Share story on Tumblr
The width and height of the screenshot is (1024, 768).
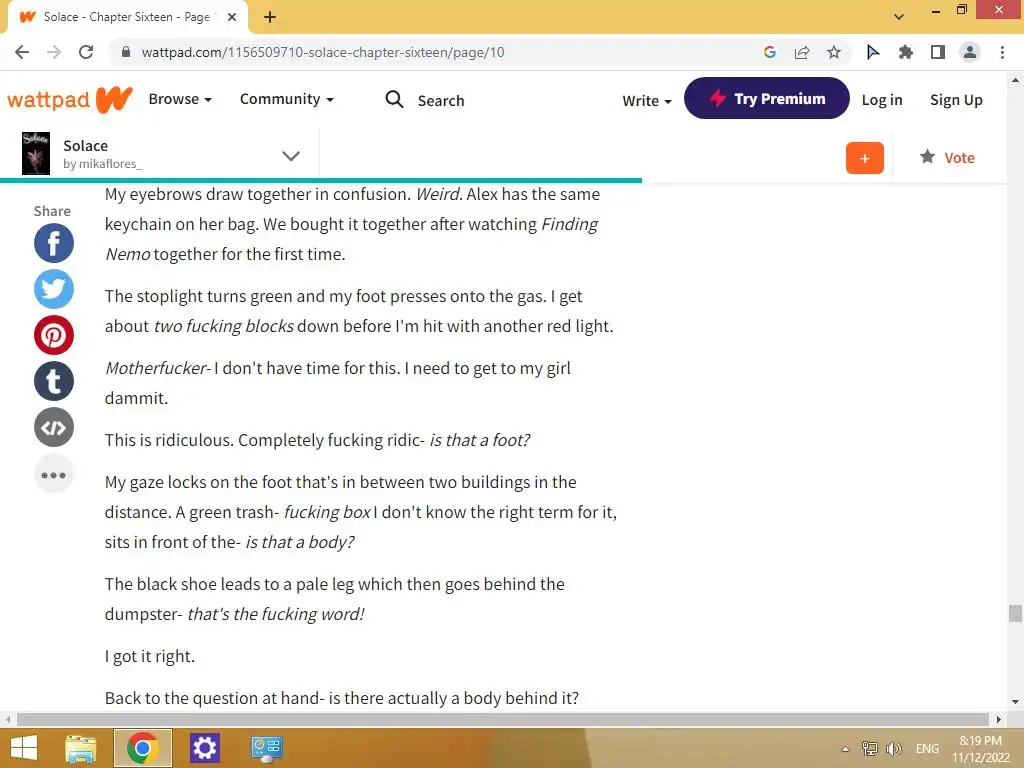54,381
